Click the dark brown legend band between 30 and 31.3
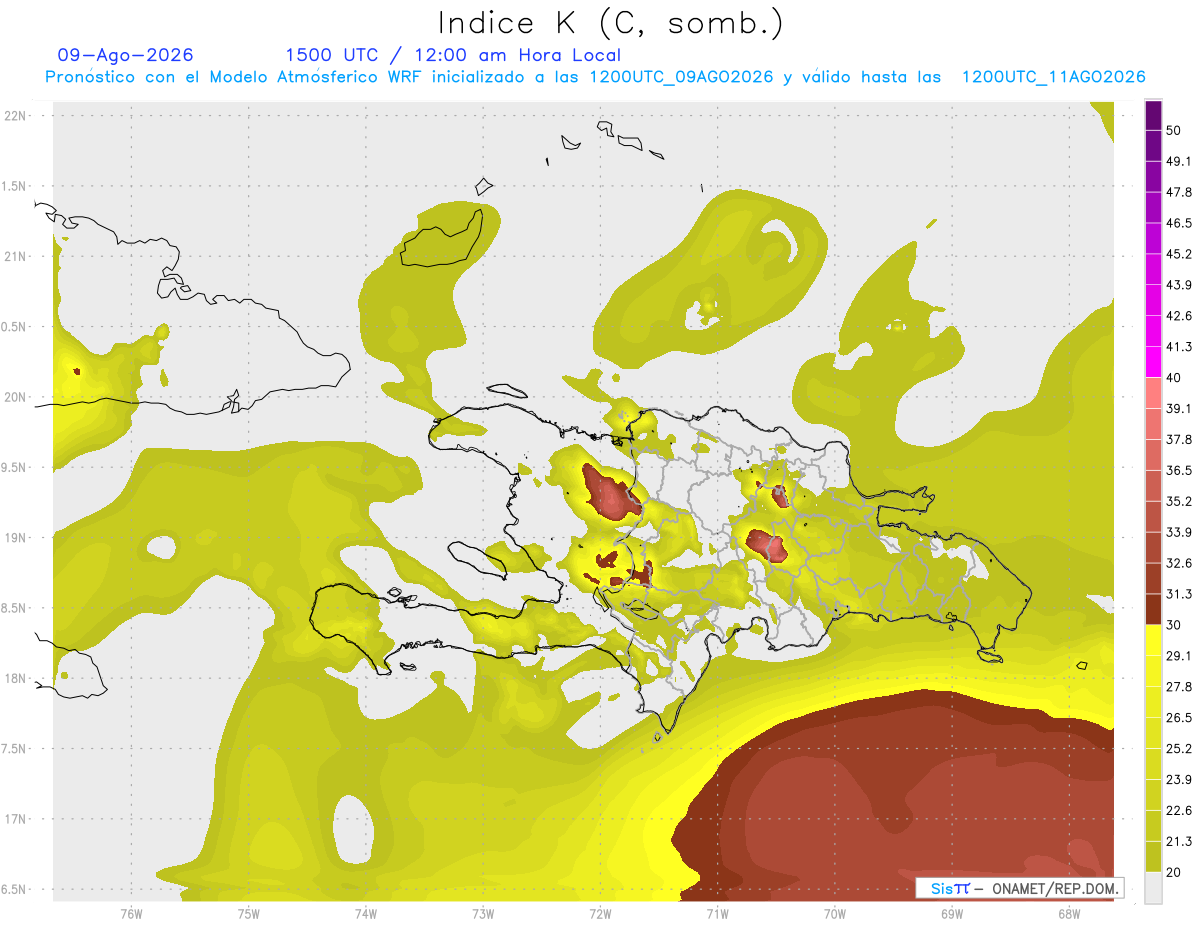This screenshot has height=927, width=1200. point(1153,609)
